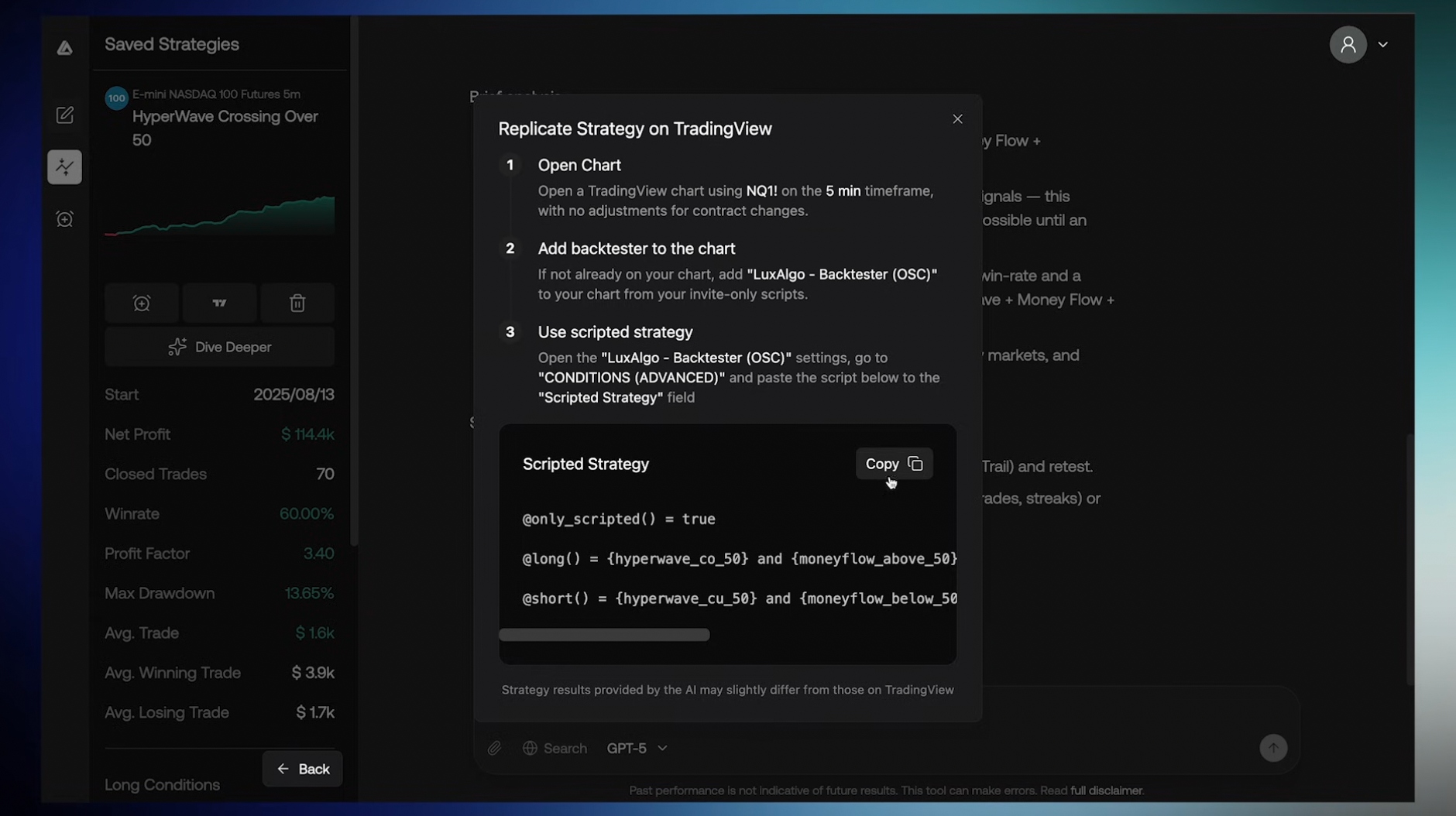Viewport: 1456px width, 816px height.
Task: Click the Closed Trades value 70
Action: point(325,475)
